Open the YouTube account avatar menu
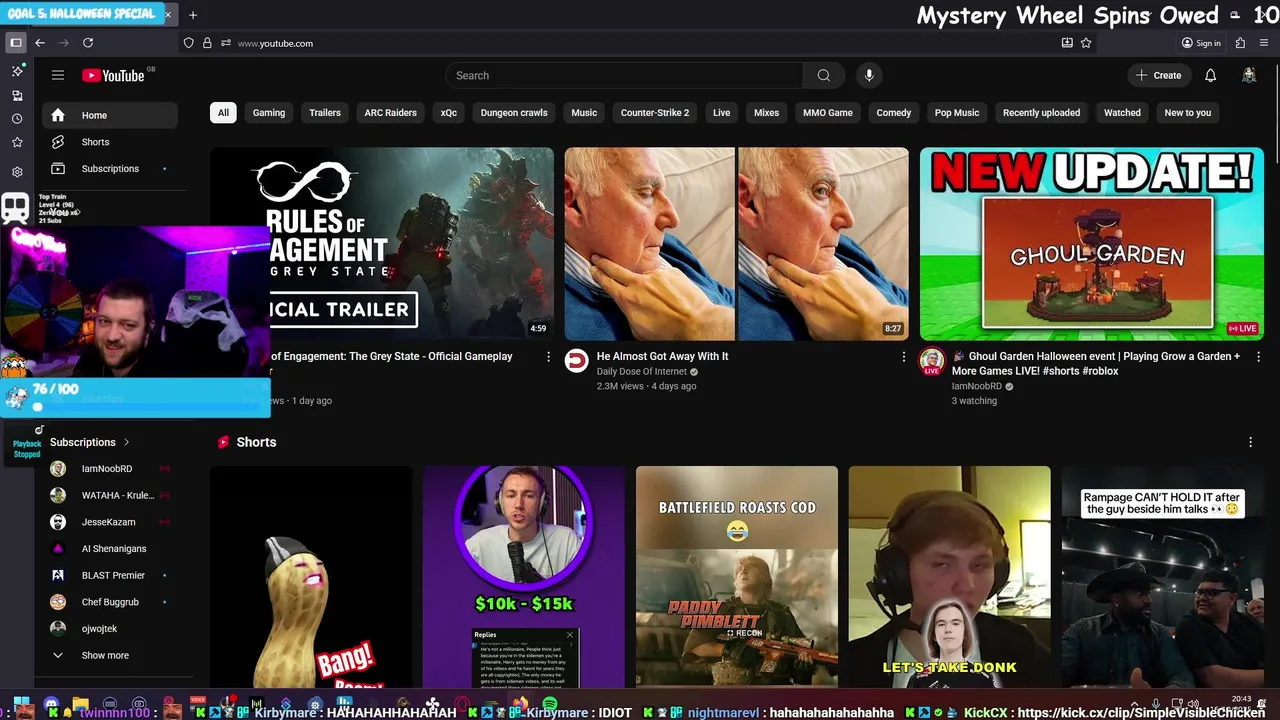The image size is (1280, 720). coord(1249,75)
